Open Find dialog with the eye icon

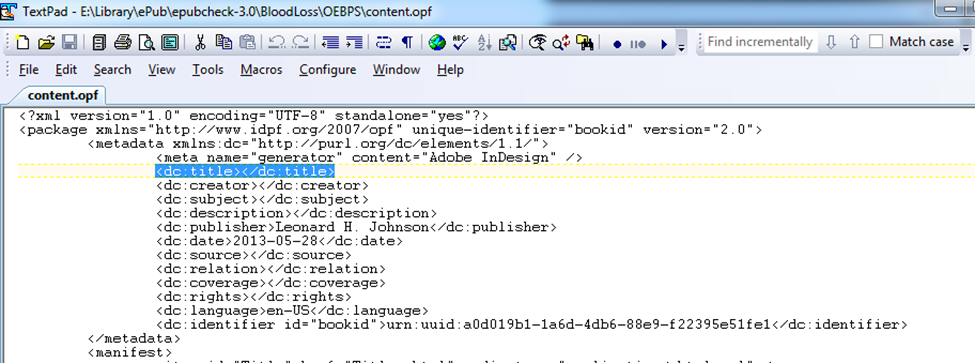point(538,42)
